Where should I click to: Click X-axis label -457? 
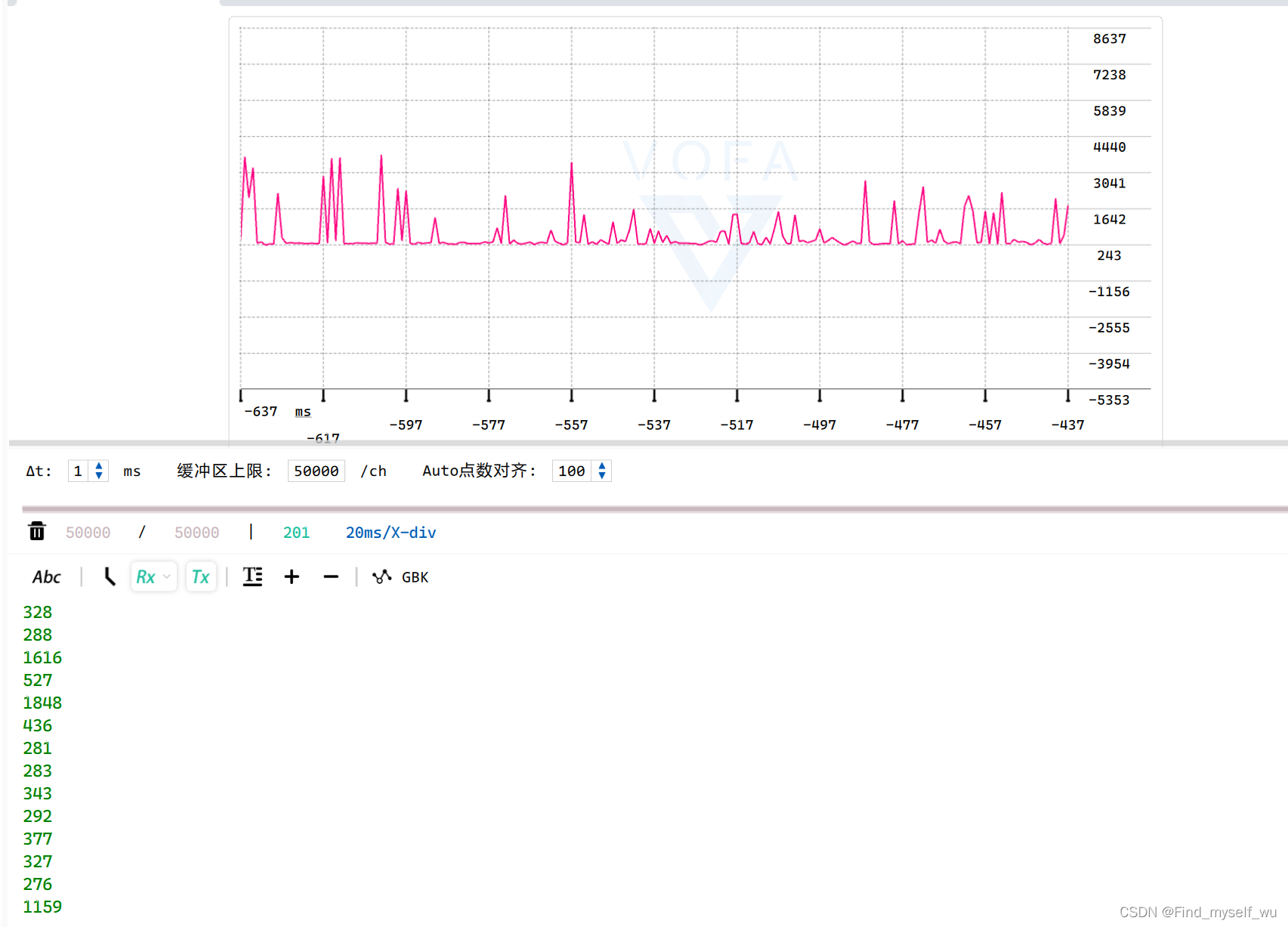tap(985, 425)
